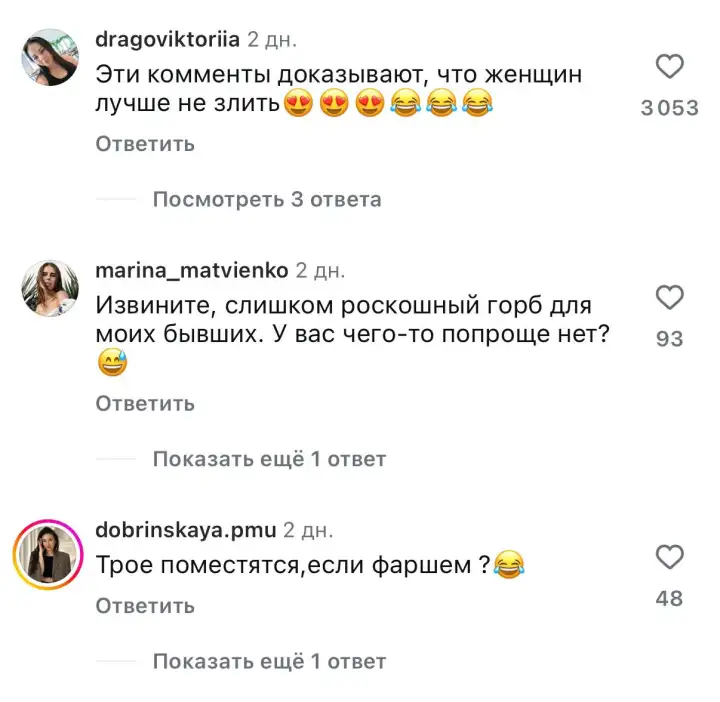Select comment text "Трое поместятся,если фаршем"
This screenshot has height=702, width=720.
[283, 565]
